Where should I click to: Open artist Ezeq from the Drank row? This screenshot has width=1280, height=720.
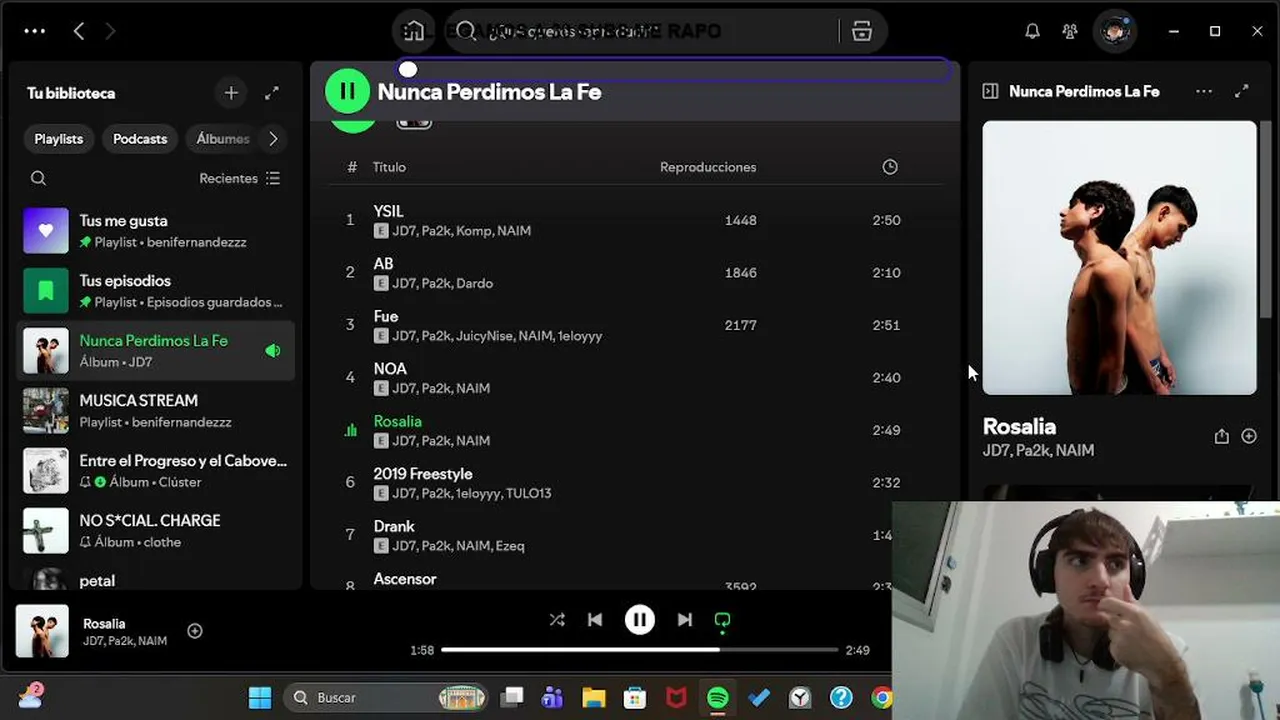[x=509, y=546]
